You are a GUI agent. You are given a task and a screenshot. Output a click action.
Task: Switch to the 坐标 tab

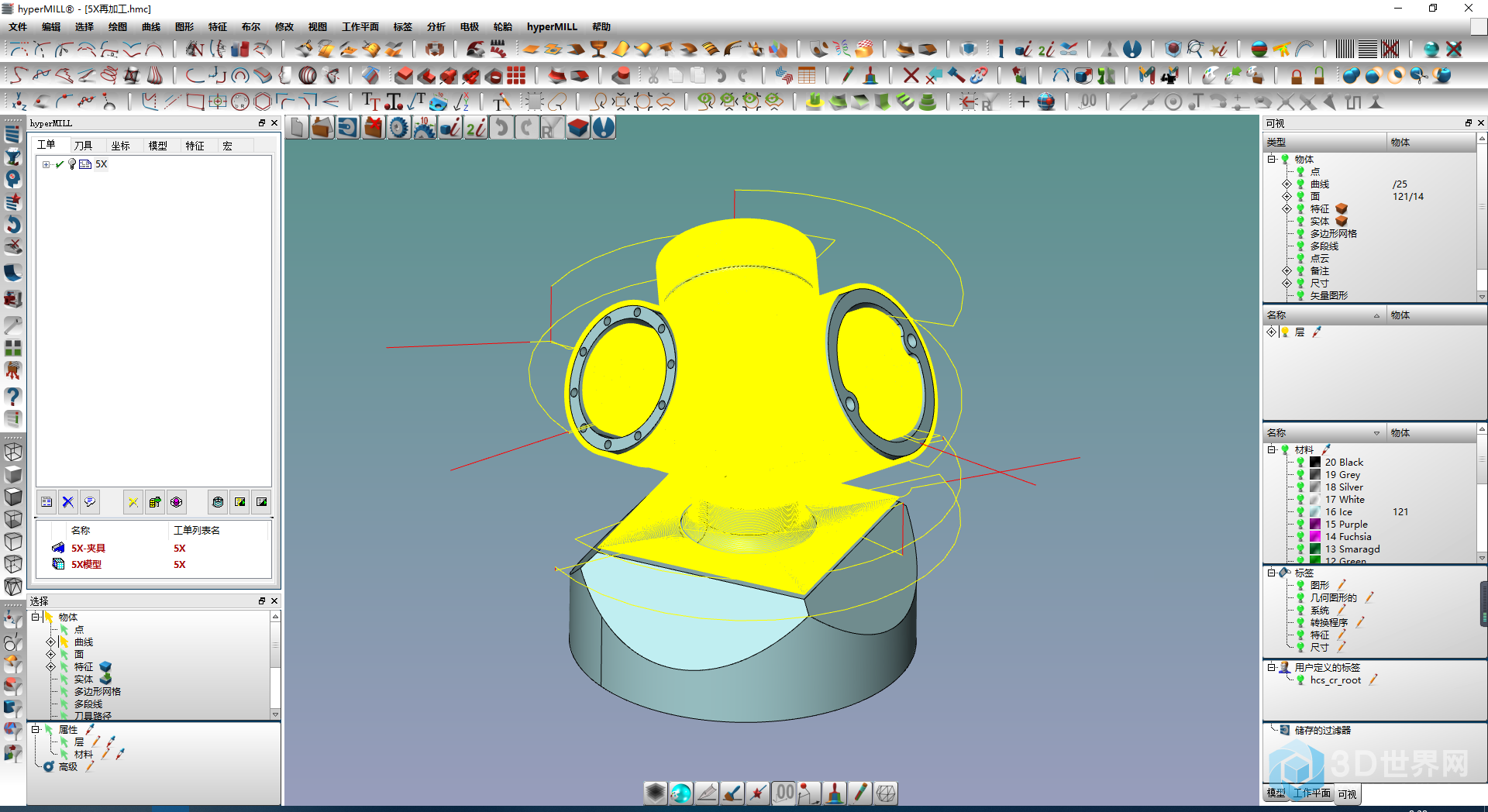120,146
